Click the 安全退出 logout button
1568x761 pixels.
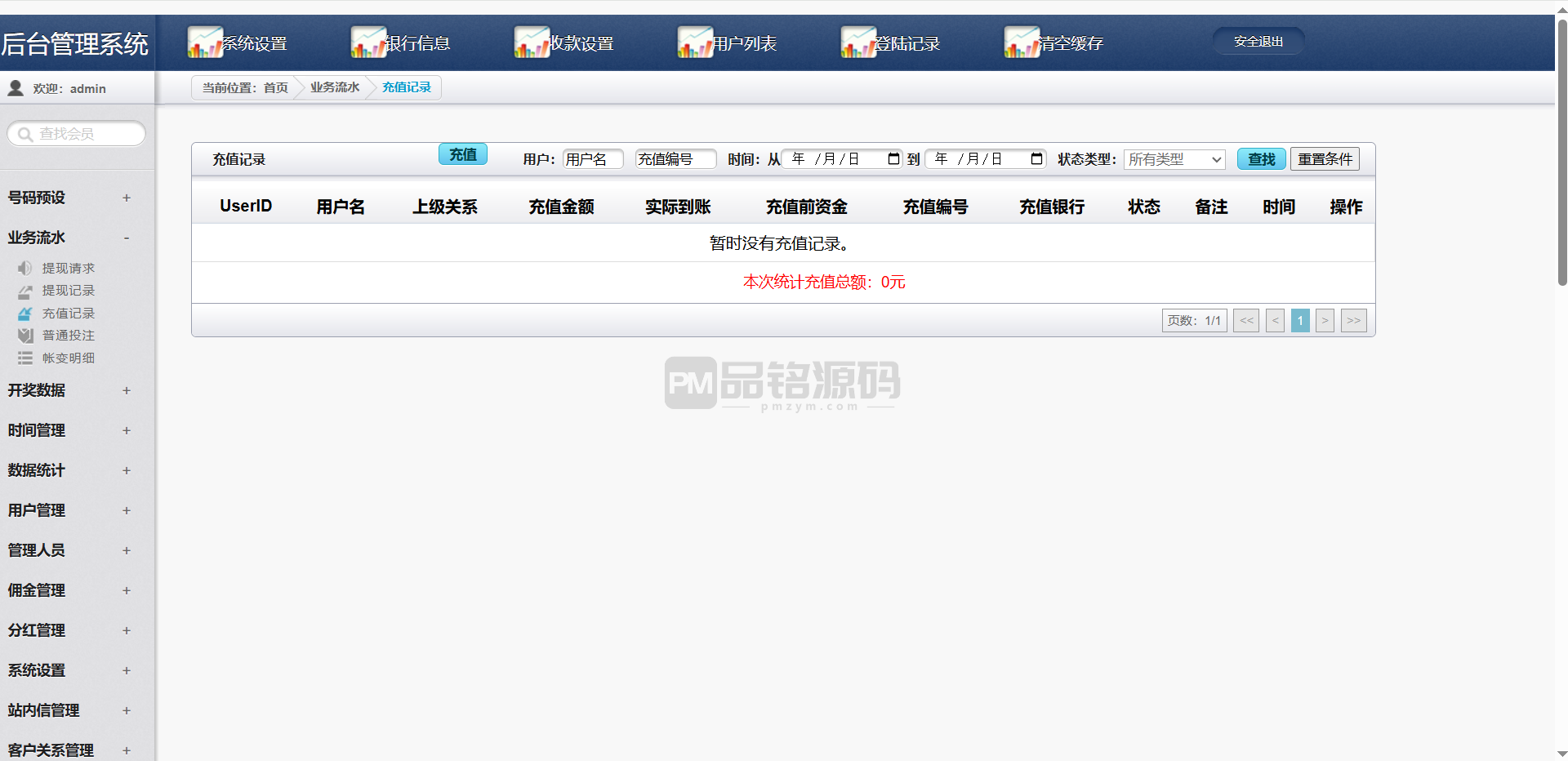[x=1258, y=41]
